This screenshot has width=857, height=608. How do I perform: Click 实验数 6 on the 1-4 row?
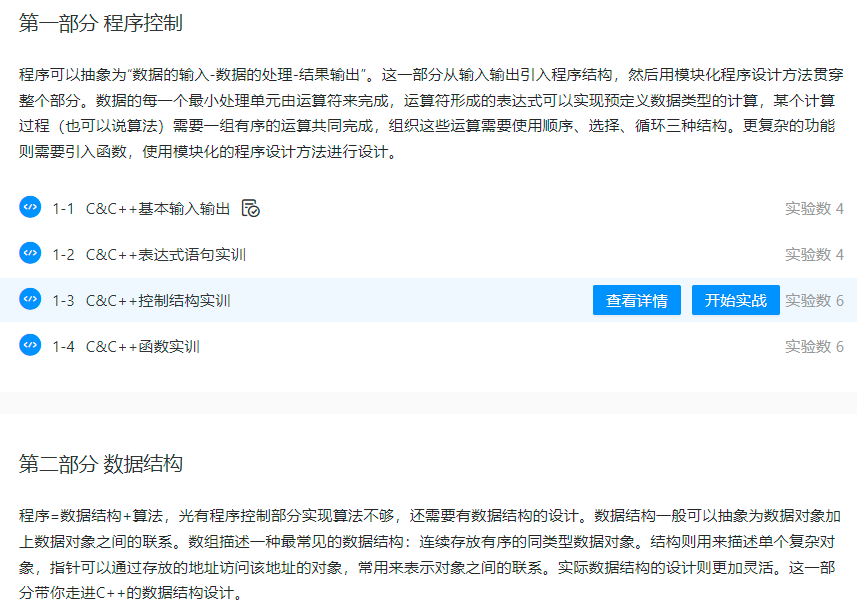[x=814, y=347]
